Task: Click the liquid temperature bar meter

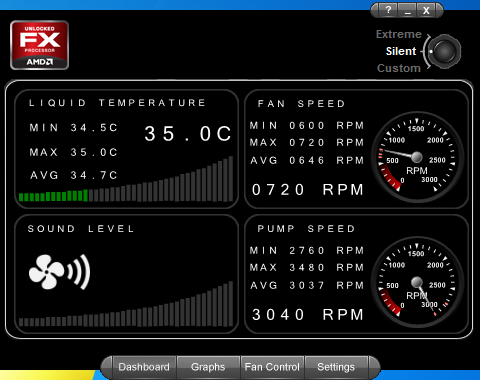Action: [126, 179]
